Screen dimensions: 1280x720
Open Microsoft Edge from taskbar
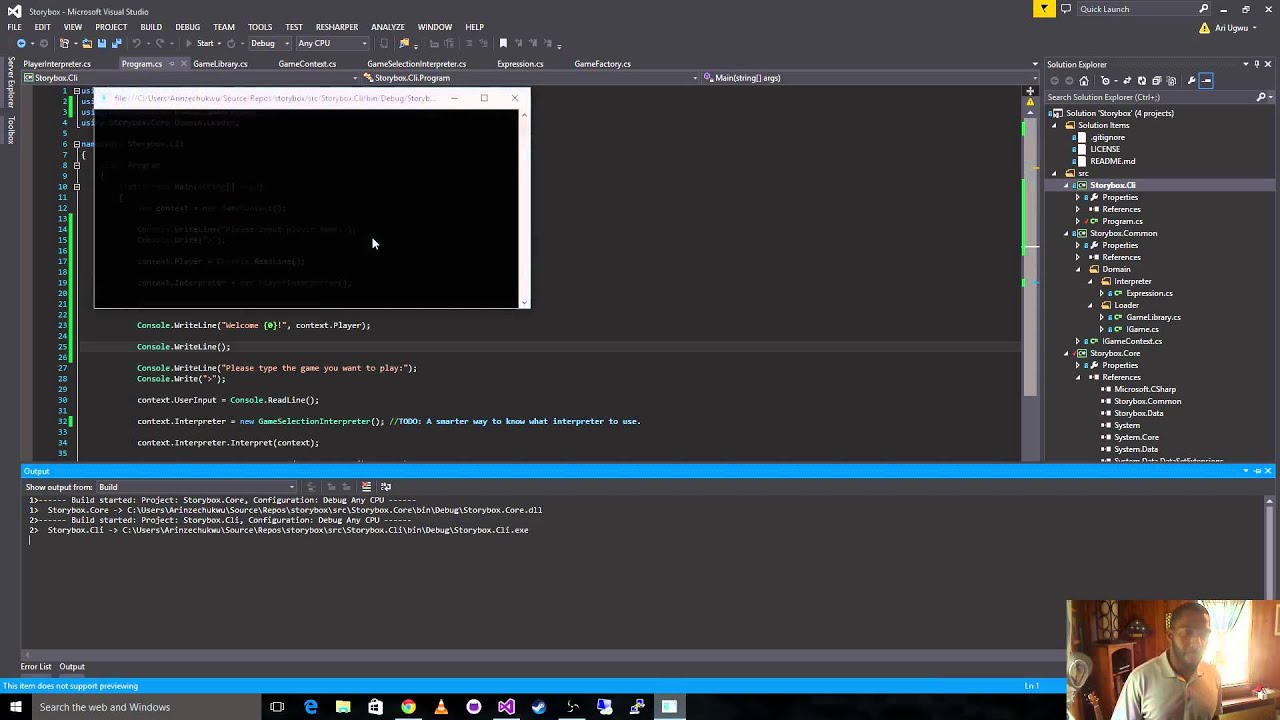coord(310,707)
